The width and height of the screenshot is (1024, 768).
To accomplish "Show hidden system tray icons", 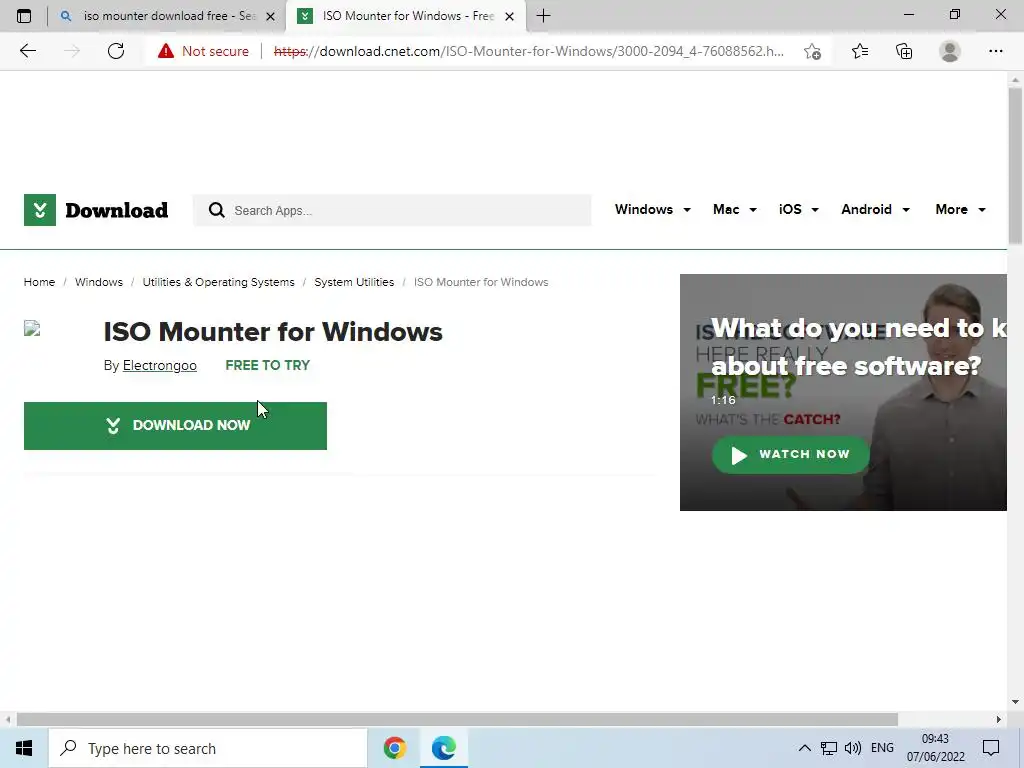I will coord(805,748).
